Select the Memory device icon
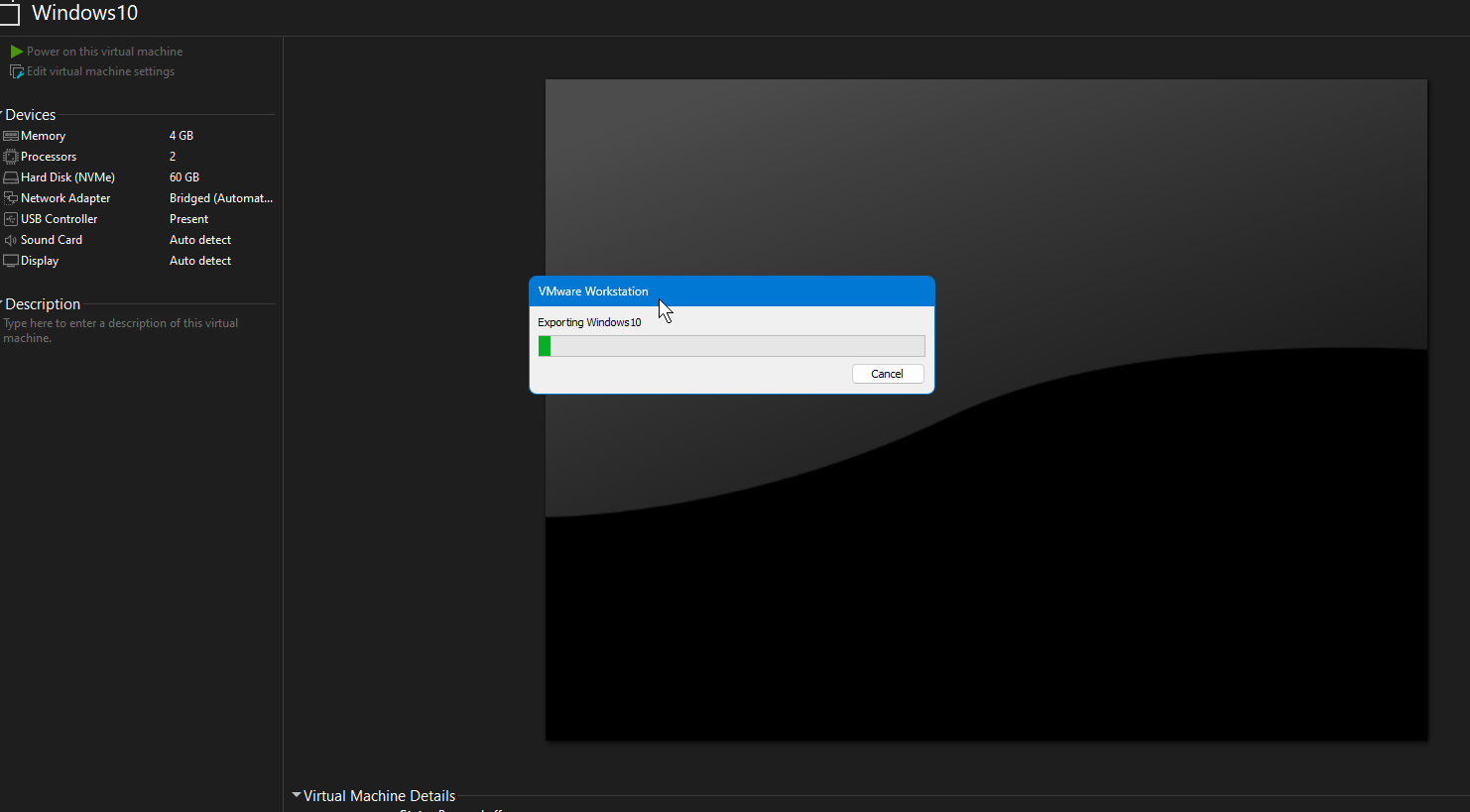The height and width of the screenshot is (812, 1470). tap(11, 136)
